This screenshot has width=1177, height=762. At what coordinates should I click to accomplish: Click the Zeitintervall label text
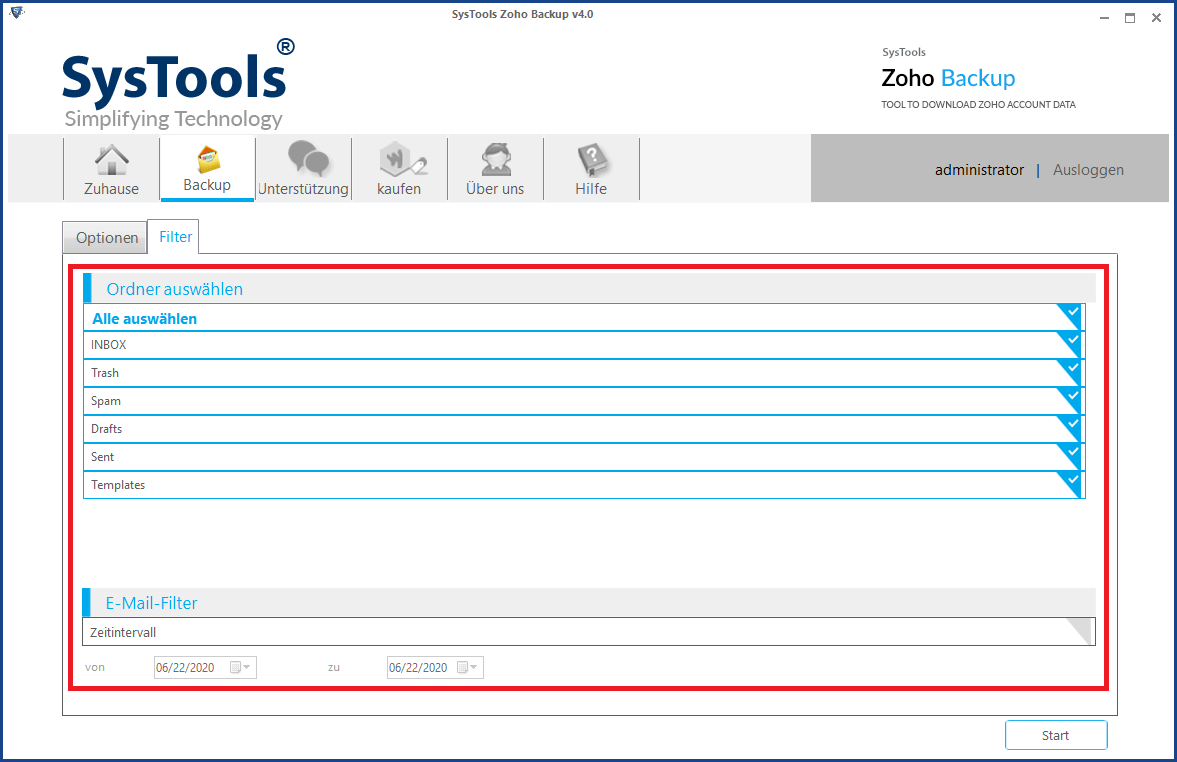(123, 633)
